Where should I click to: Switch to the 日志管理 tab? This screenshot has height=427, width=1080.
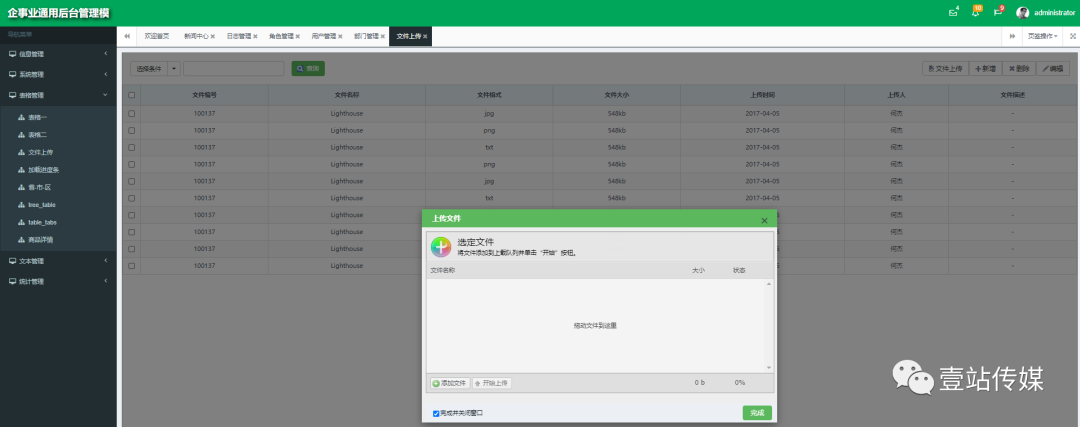click(238, 36)
